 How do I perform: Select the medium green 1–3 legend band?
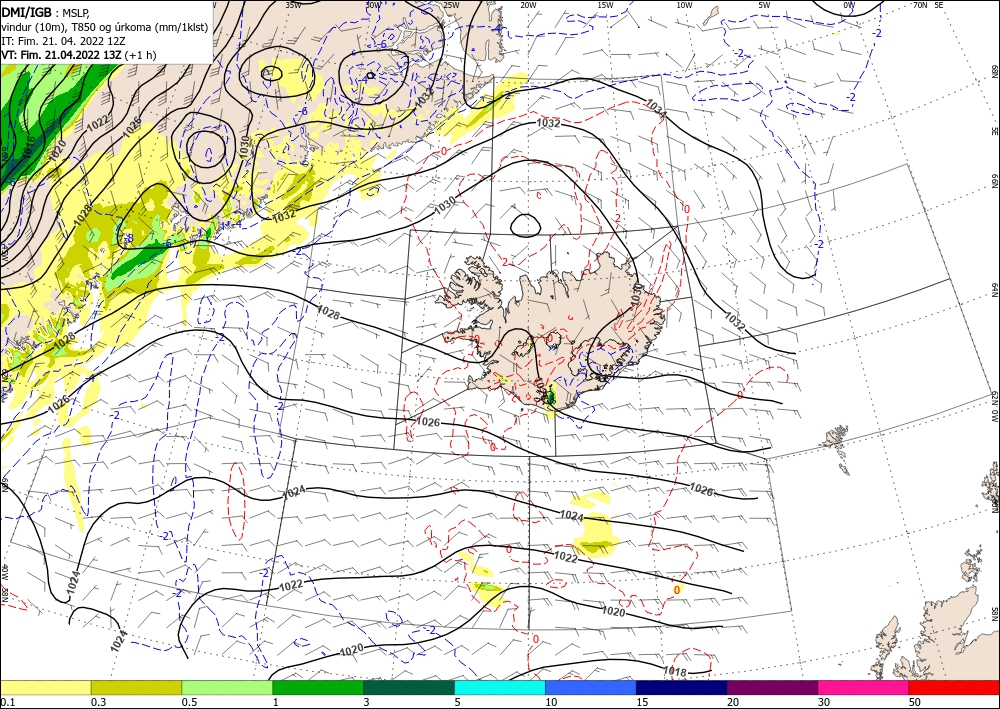tap(318, 687)
